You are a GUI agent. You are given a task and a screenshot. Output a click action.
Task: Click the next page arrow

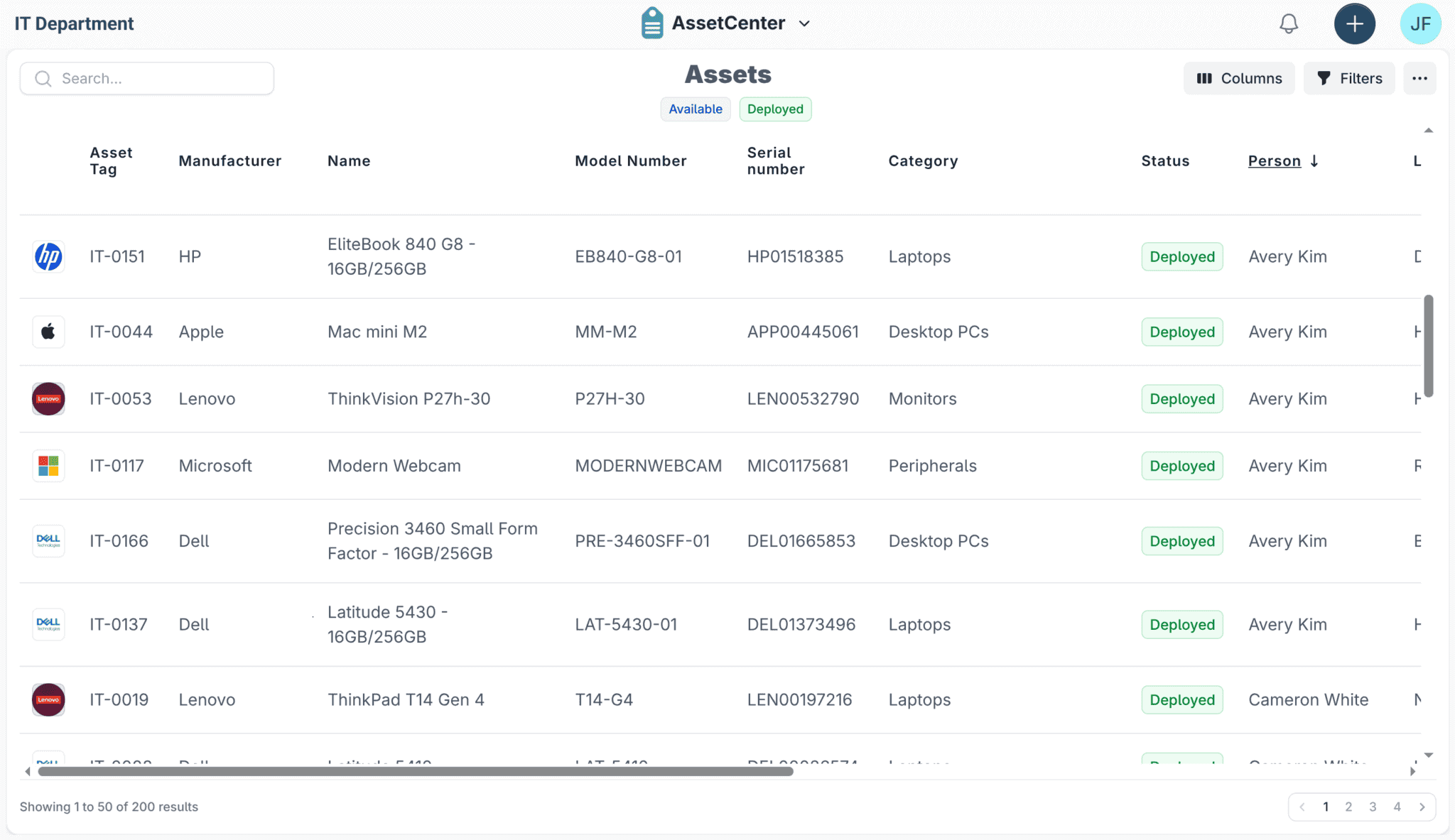point(1422,807)
